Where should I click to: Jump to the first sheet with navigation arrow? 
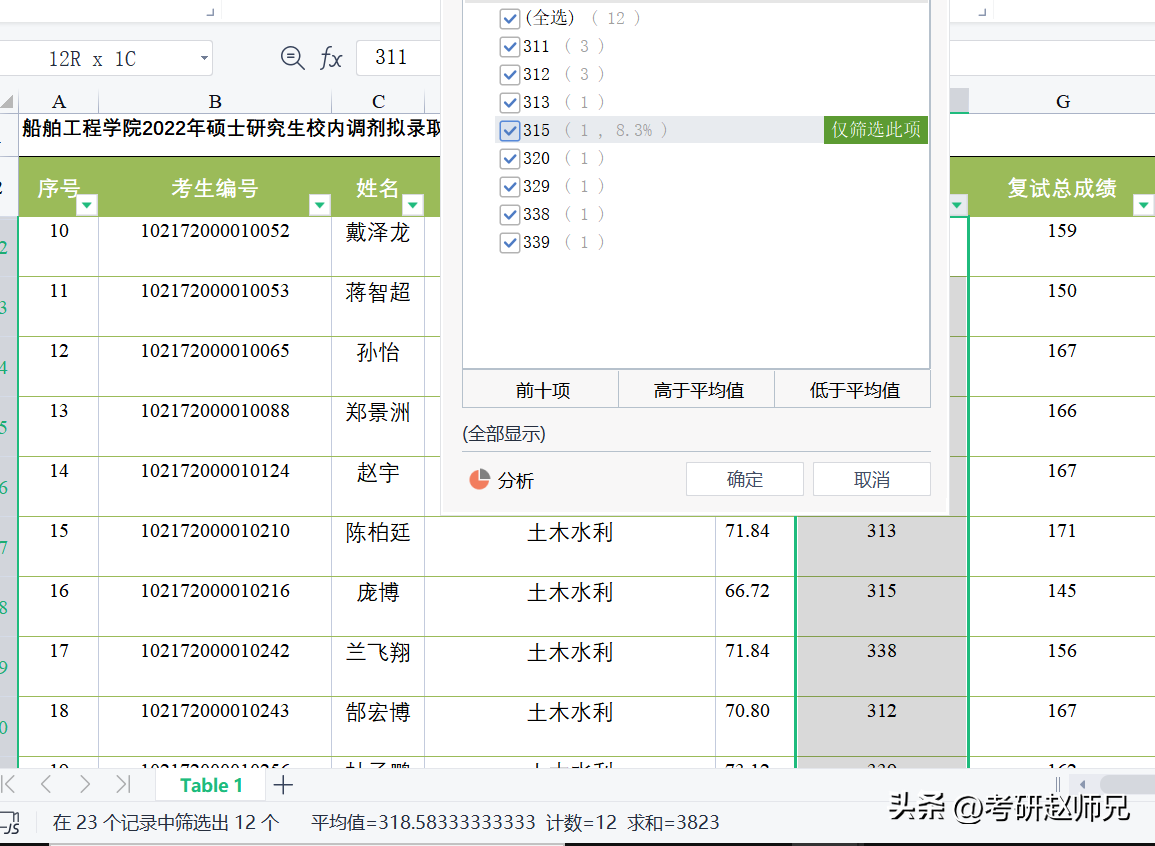pyautogui.click(x=9, y=784)
